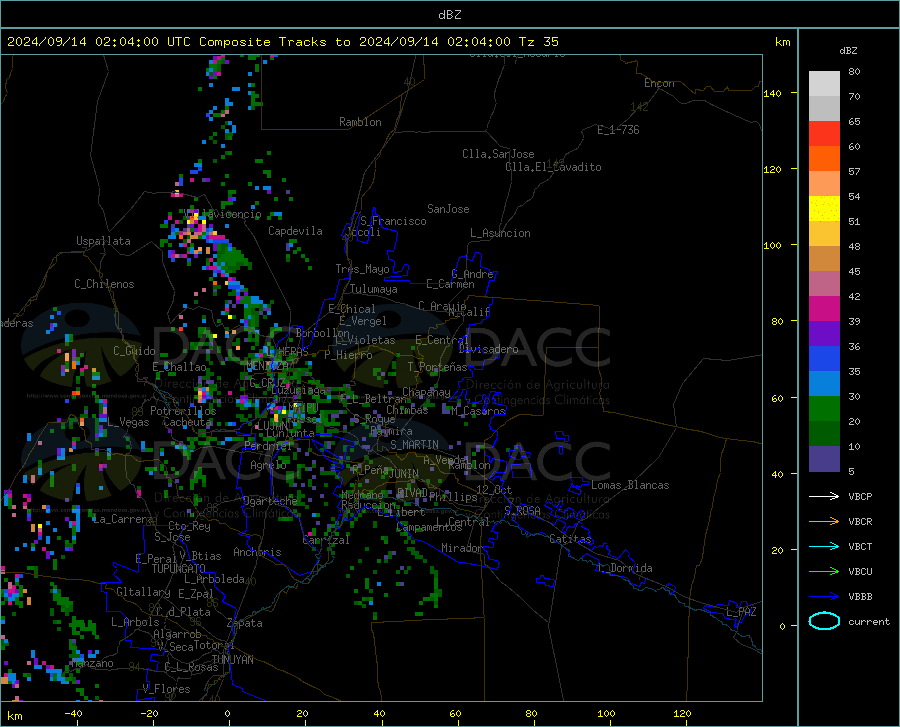Click the blue VBBB arrow legend icon
The width and height of the screenshot is (900, 727).
click(824, 596)
